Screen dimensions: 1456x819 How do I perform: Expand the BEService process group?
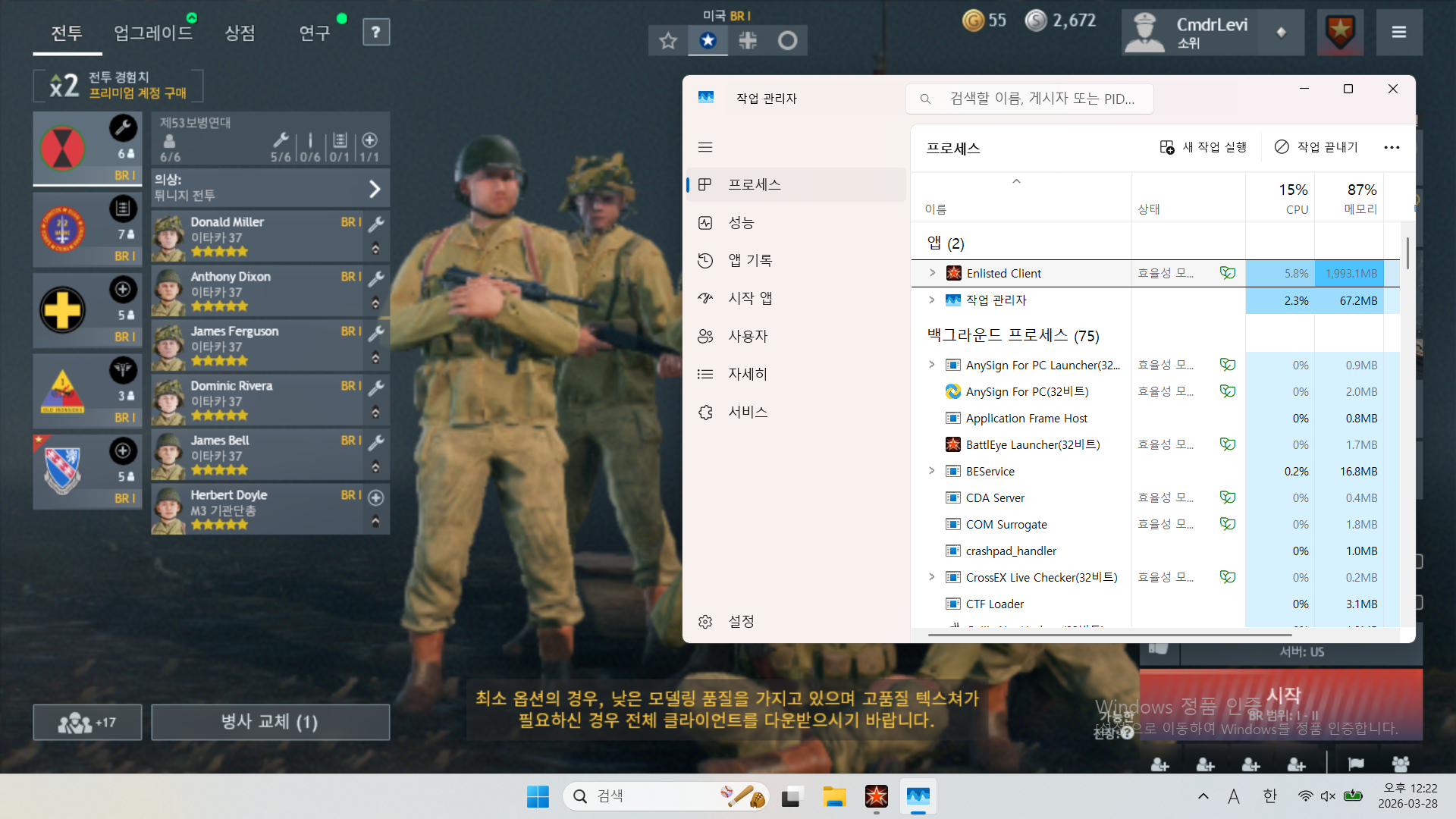pyautogui.click(x=932, y=471)
